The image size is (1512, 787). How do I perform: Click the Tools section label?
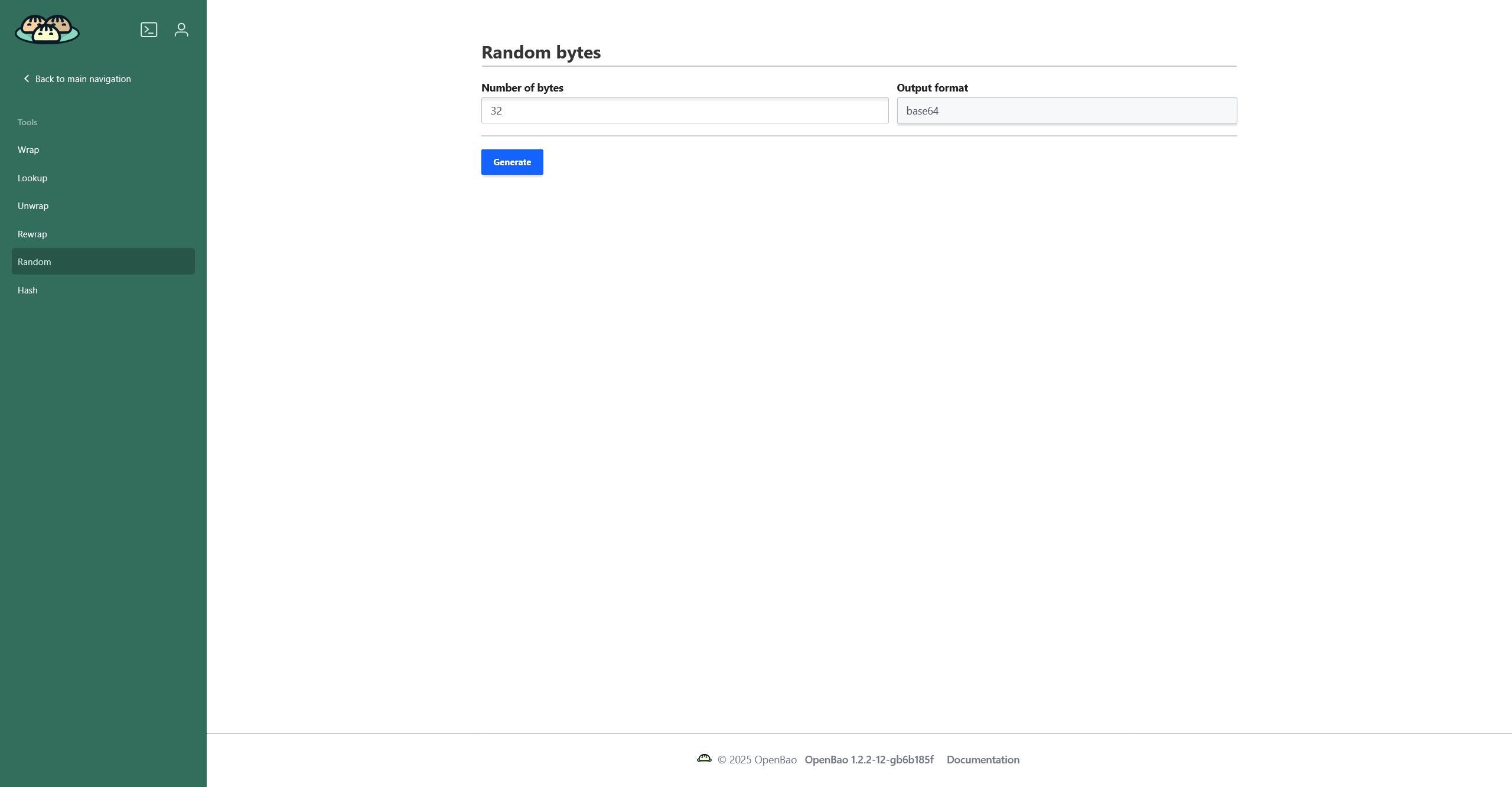(27, 122)
